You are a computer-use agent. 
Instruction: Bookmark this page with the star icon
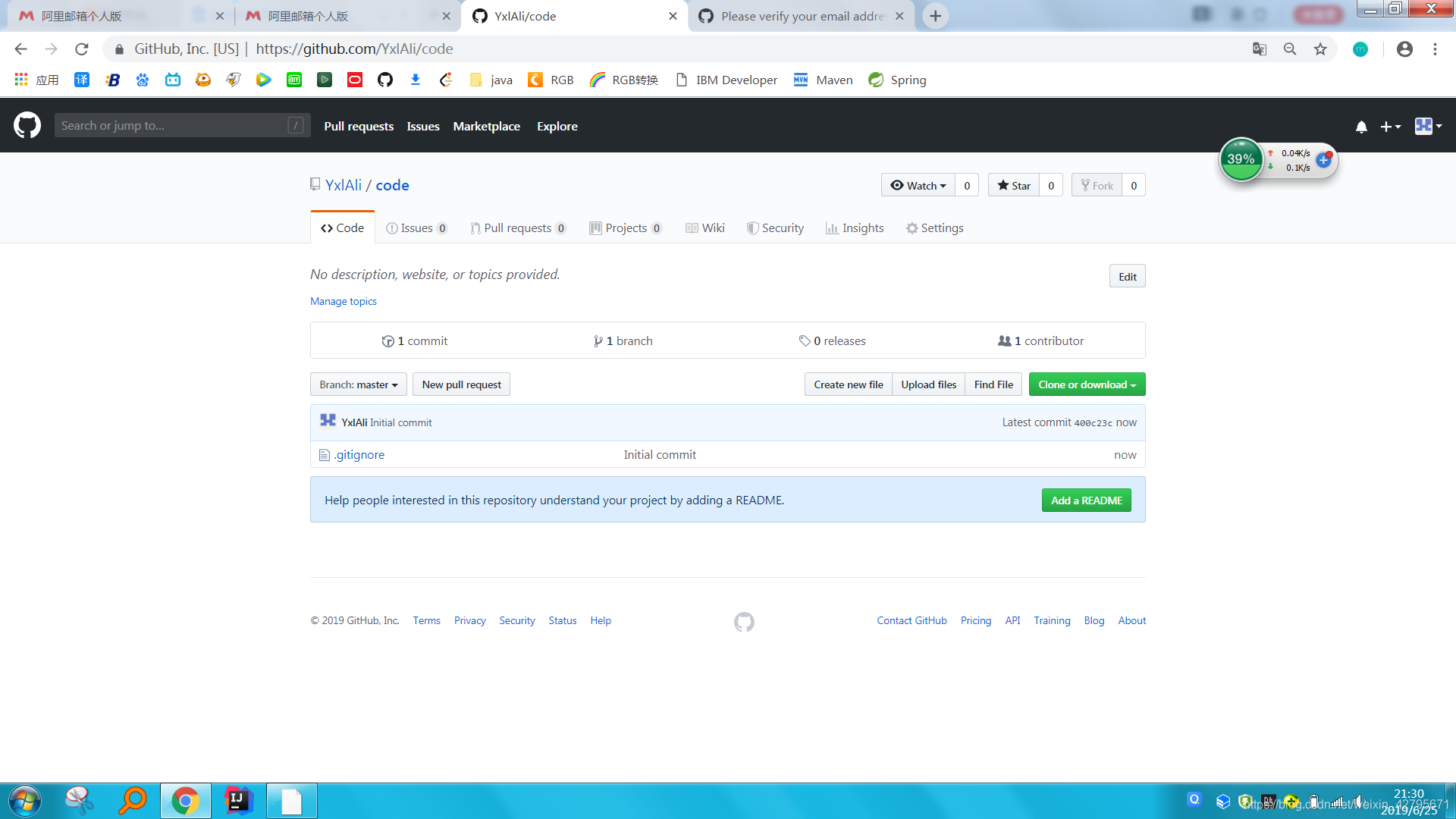tap(1320, 49)
